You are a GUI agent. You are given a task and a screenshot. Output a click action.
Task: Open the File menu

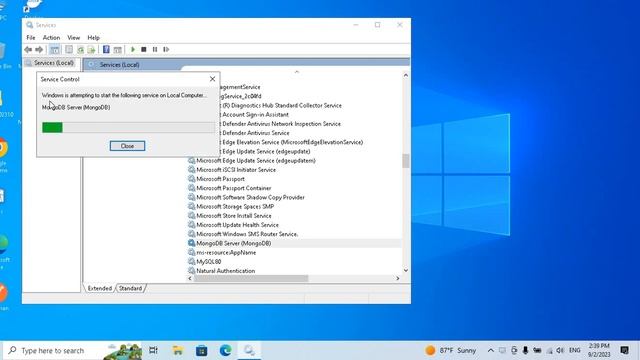click(x=31, y=38)
